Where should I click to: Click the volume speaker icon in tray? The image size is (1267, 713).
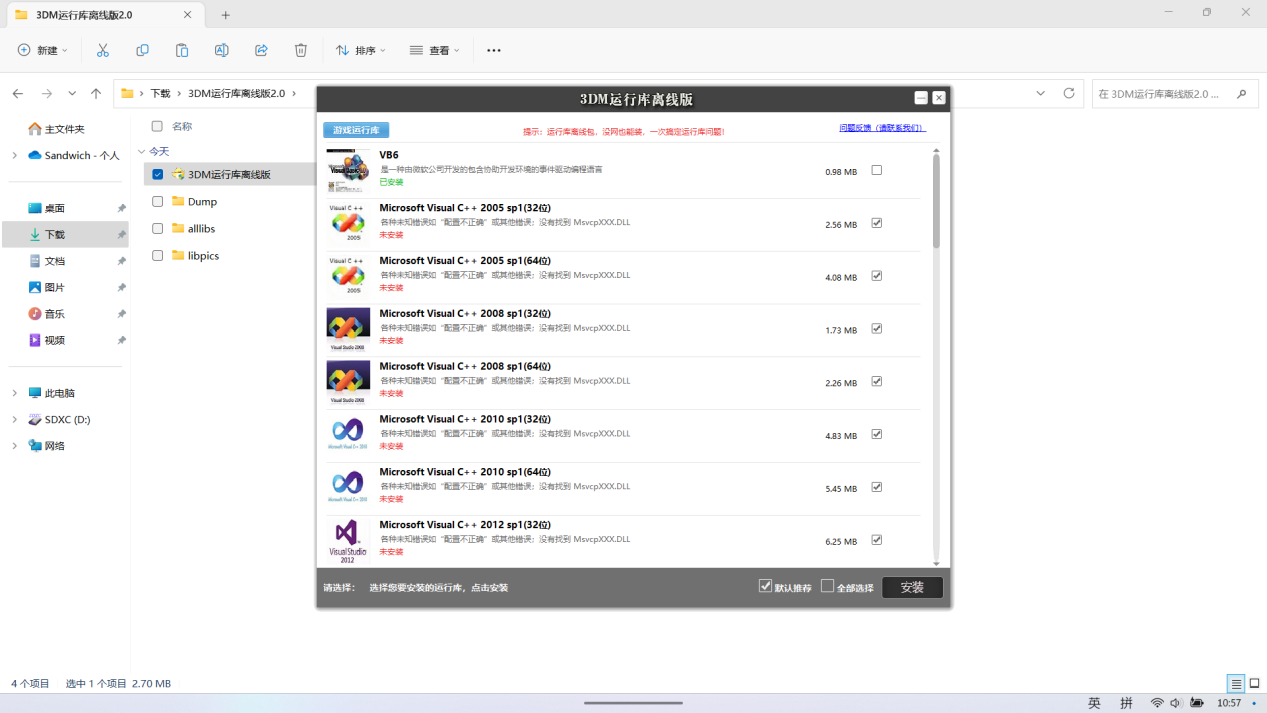click(1176, 703)
